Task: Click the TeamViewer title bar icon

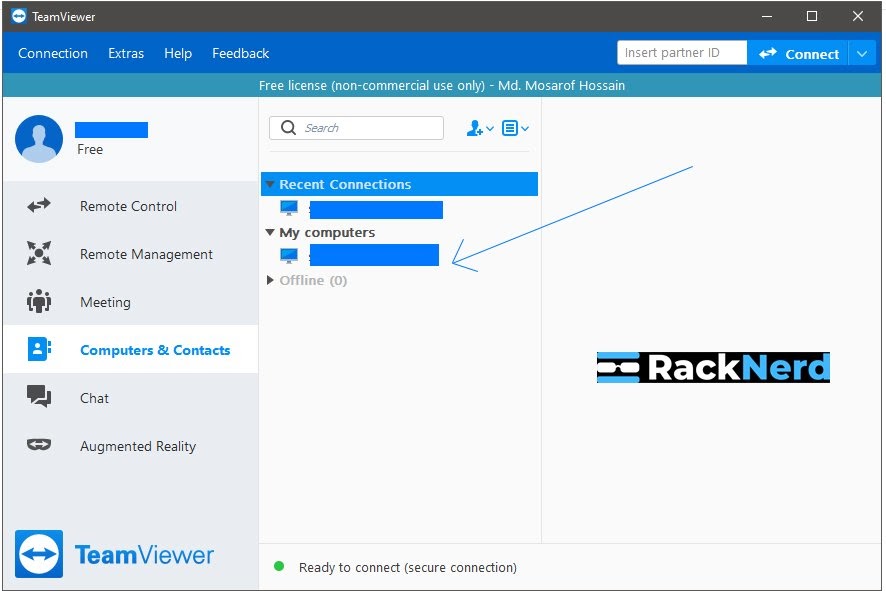Action: (x=19, y=16)
